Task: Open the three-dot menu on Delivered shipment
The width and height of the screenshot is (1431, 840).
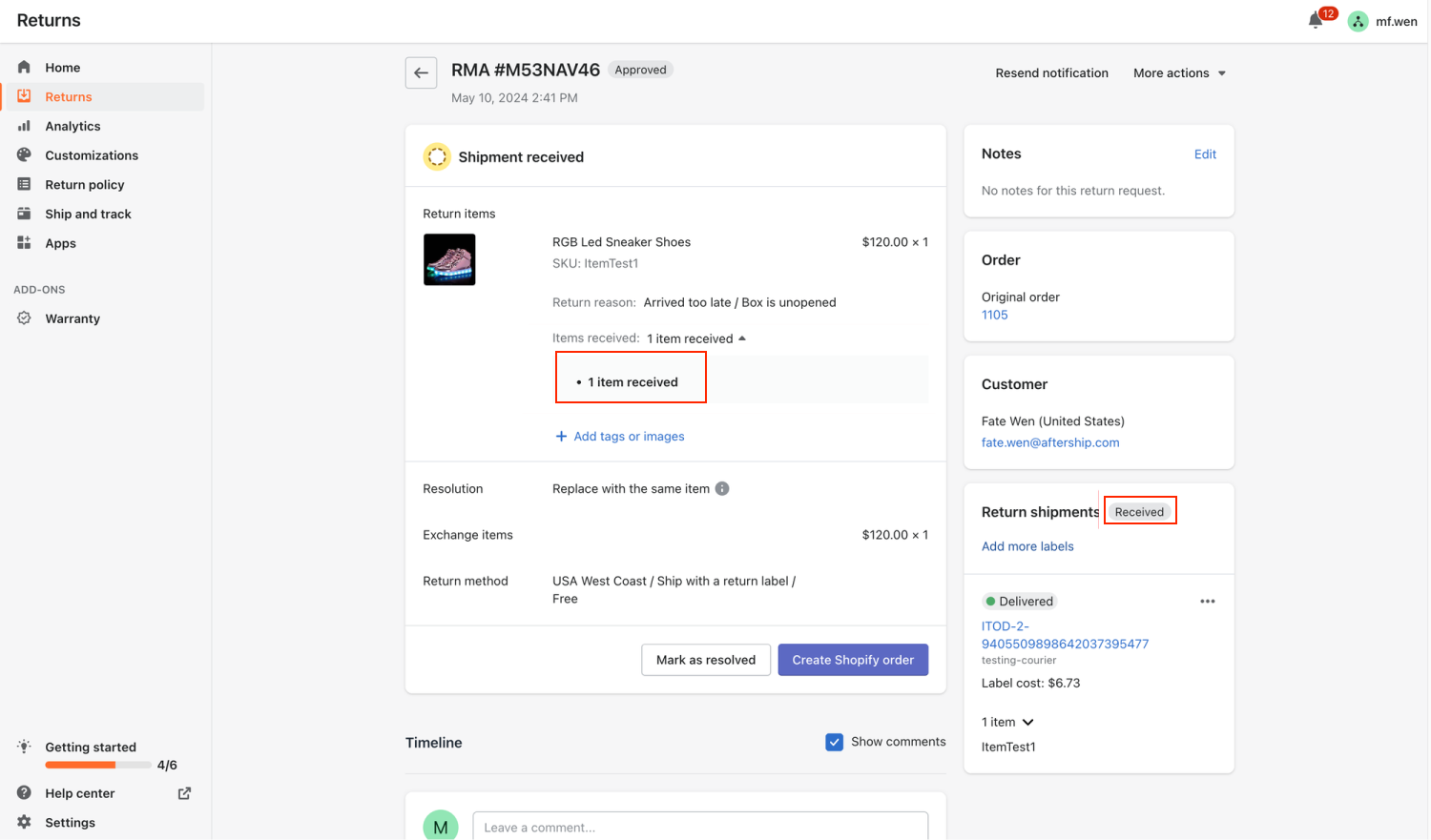Action: pyautogui.click(x=1207, y=602)
